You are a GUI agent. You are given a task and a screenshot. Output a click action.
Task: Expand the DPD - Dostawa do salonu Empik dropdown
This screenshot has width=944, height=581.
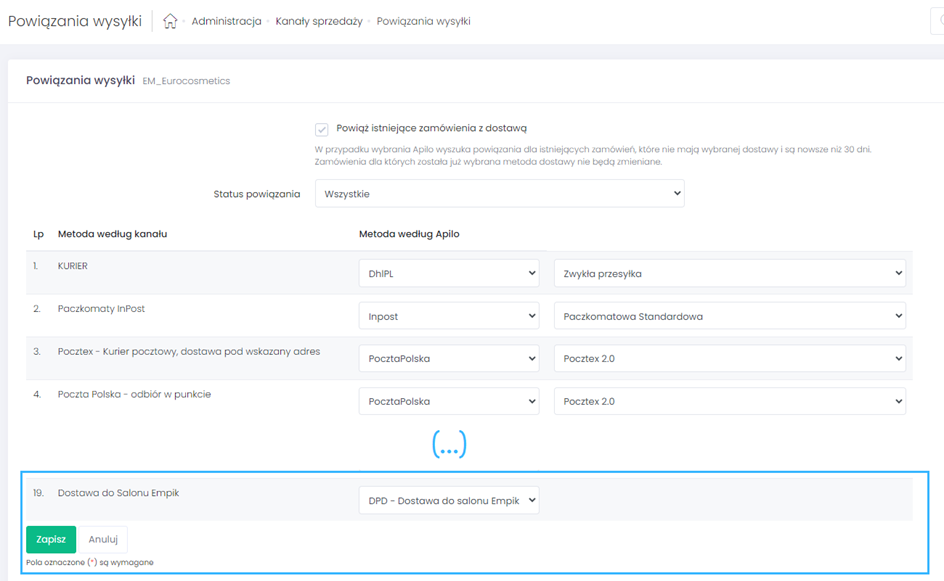pyautogui.click(x=448, y=500)
